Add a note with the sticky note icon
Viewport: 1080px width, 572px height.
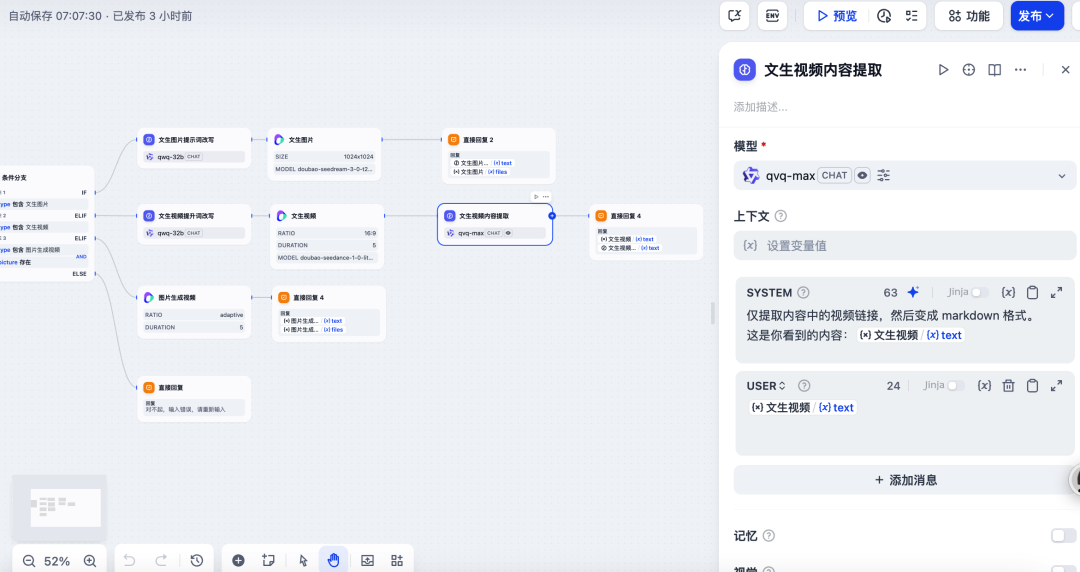coord(269,560)
